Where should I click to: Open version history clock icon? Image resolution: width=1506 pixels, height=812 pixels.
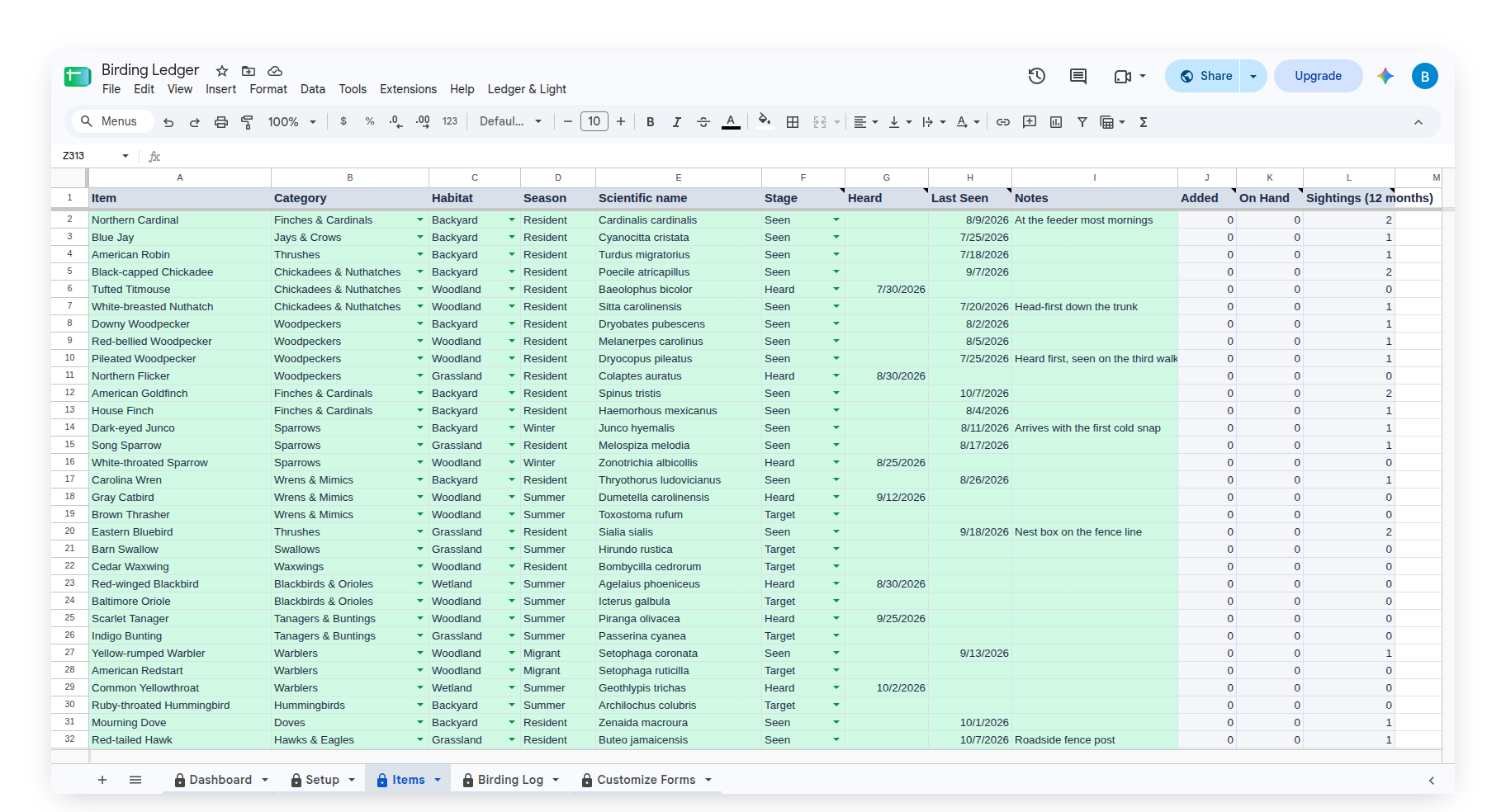click(1037, 76)
